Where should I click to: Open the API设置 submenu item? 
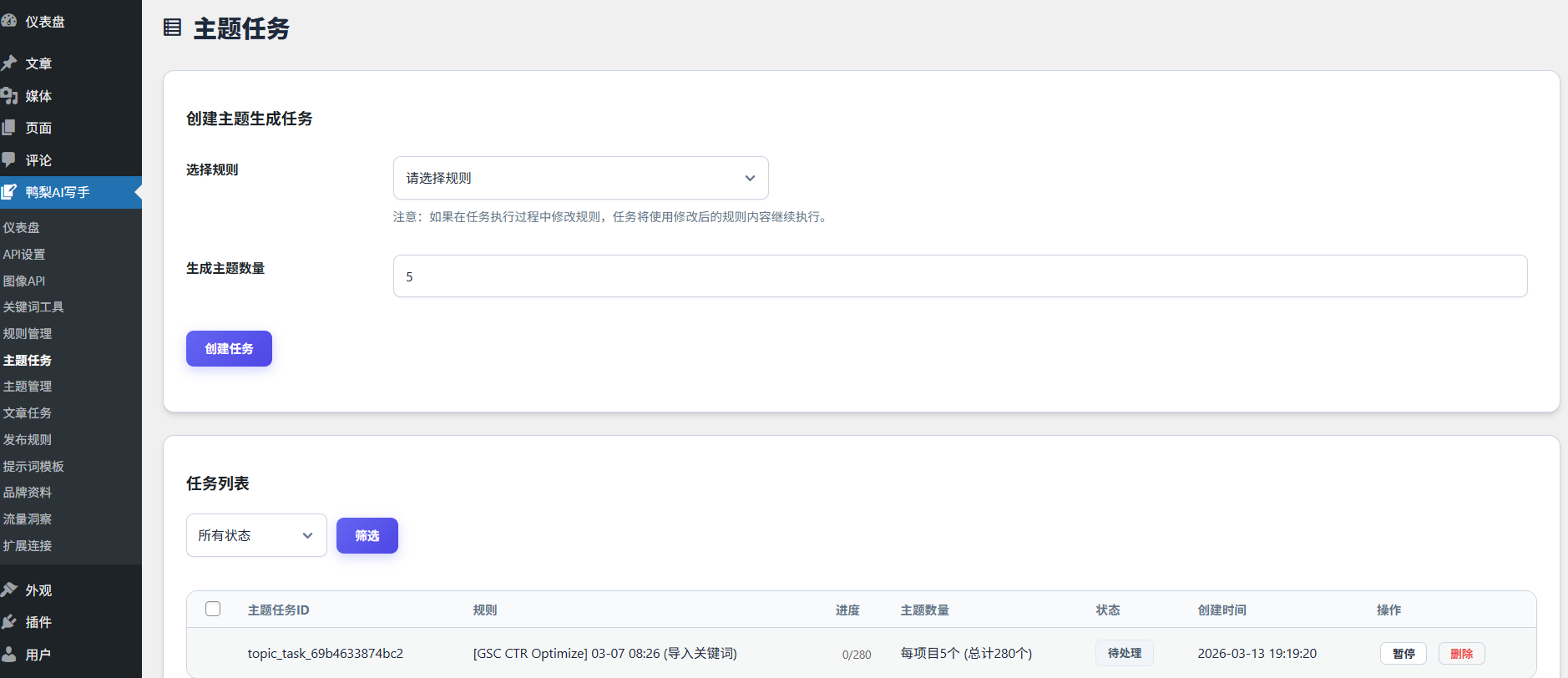click(24, 254)
